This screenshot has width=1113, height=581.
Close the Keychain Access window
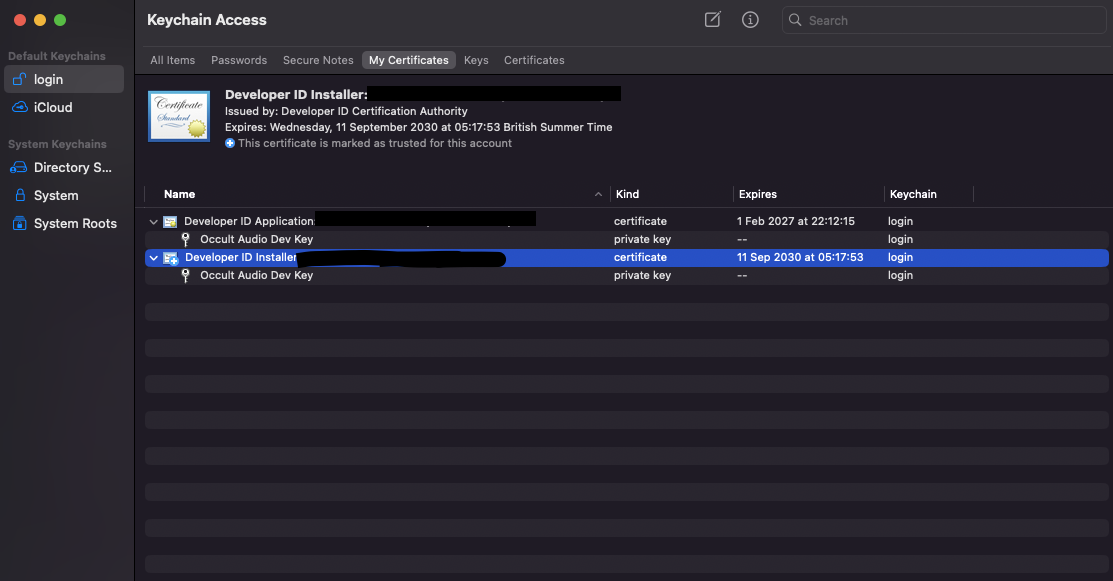click(x=20, y=20)
